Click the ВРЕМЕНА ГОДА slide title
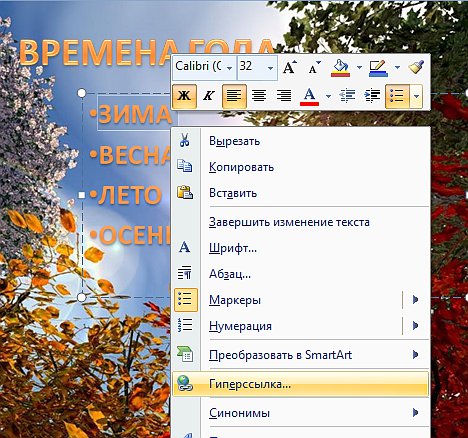The width and height of the screenshot is (468, 438). (x=147, y=52)
